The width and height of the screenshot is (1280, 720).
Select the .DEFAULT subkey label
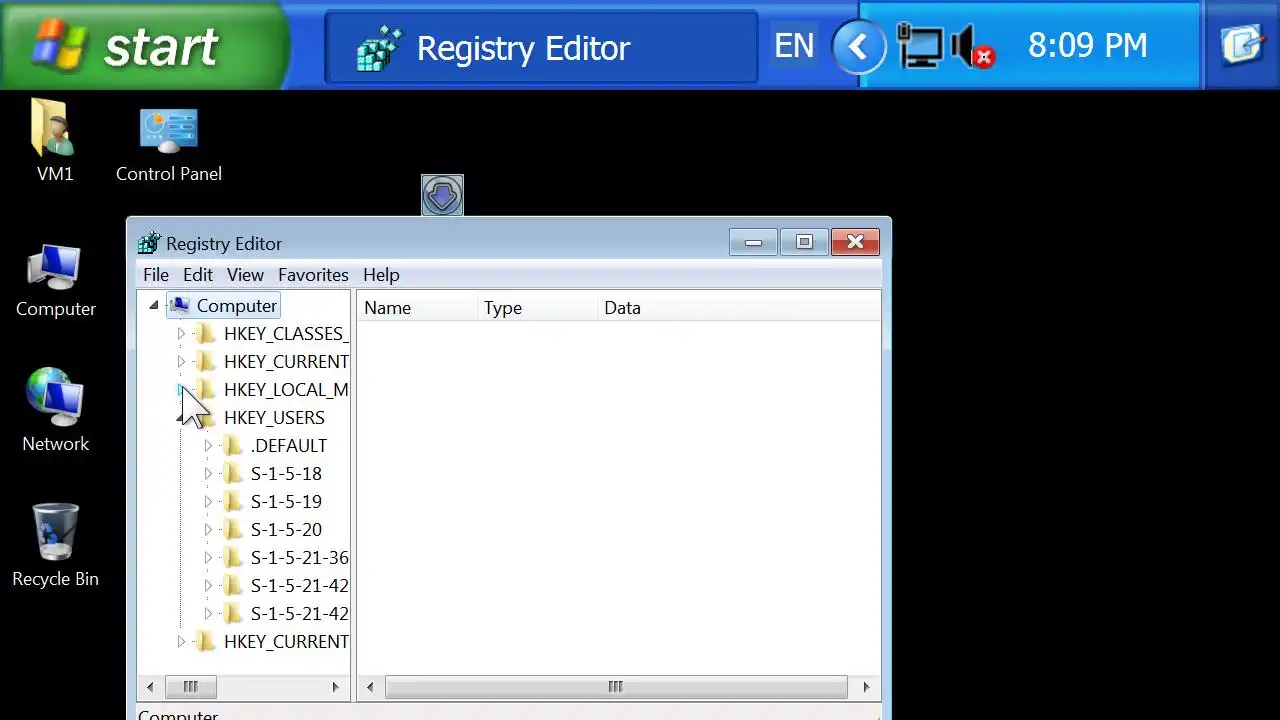[x=289, y=446]
